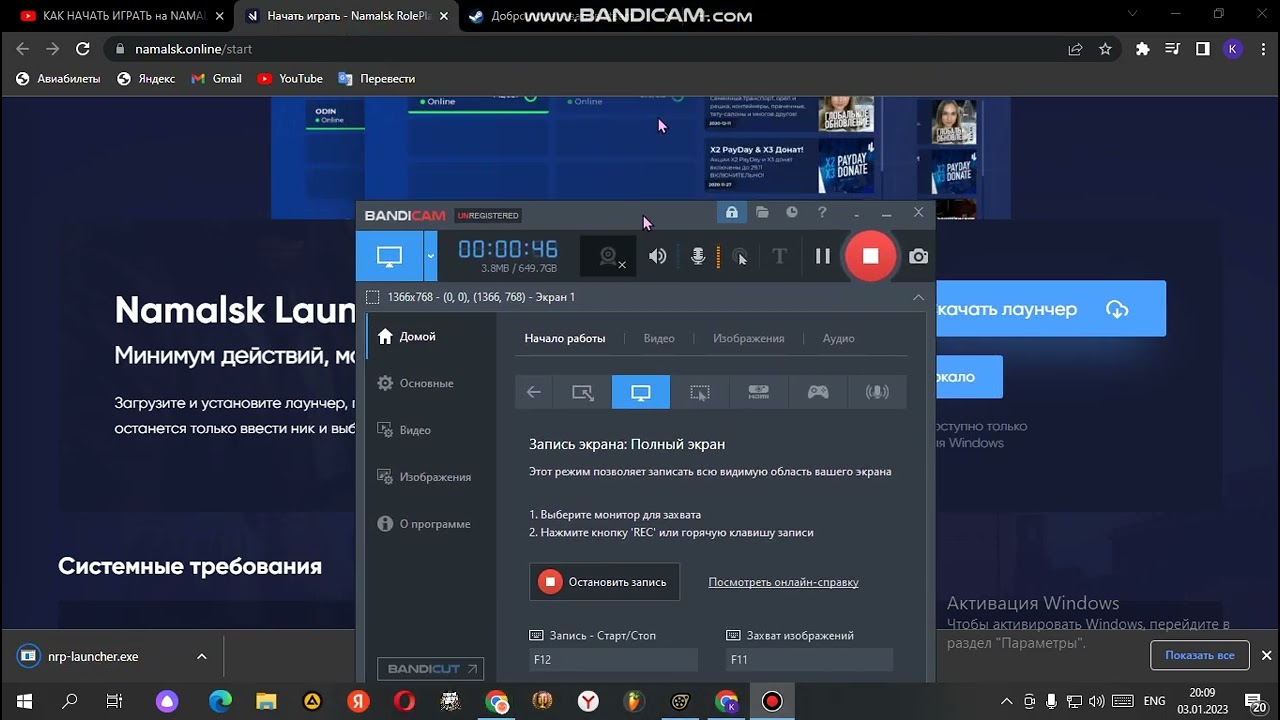Switch to the Аудио tab
This screenshot has width=1280, height=720.
tap(838, 338)
